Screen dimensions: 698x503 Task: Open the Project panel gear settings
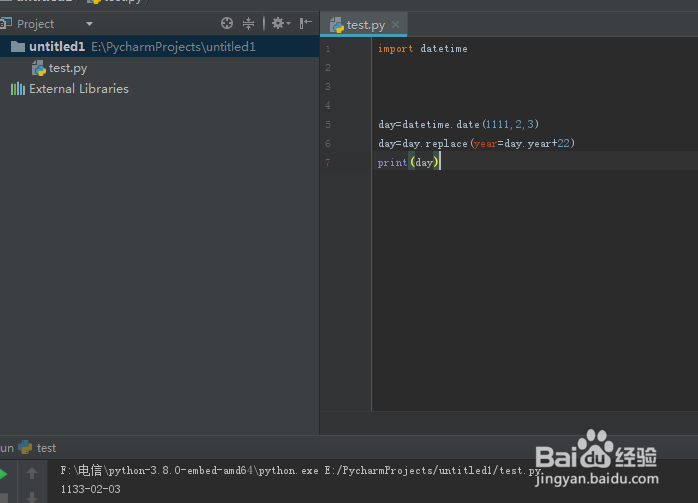click(x=281, y=23)
